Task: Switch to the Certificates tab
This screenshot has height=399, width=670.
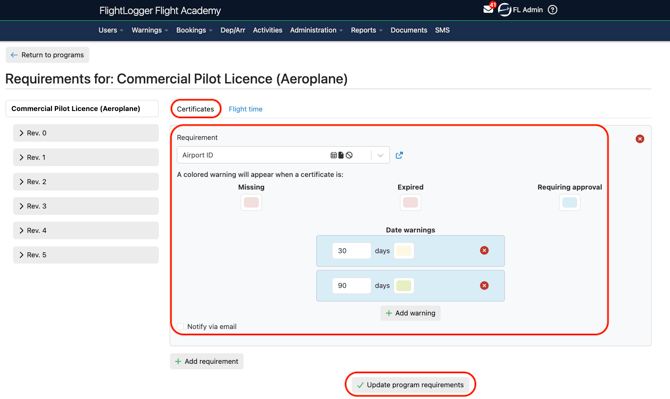Action: [195, 109]
